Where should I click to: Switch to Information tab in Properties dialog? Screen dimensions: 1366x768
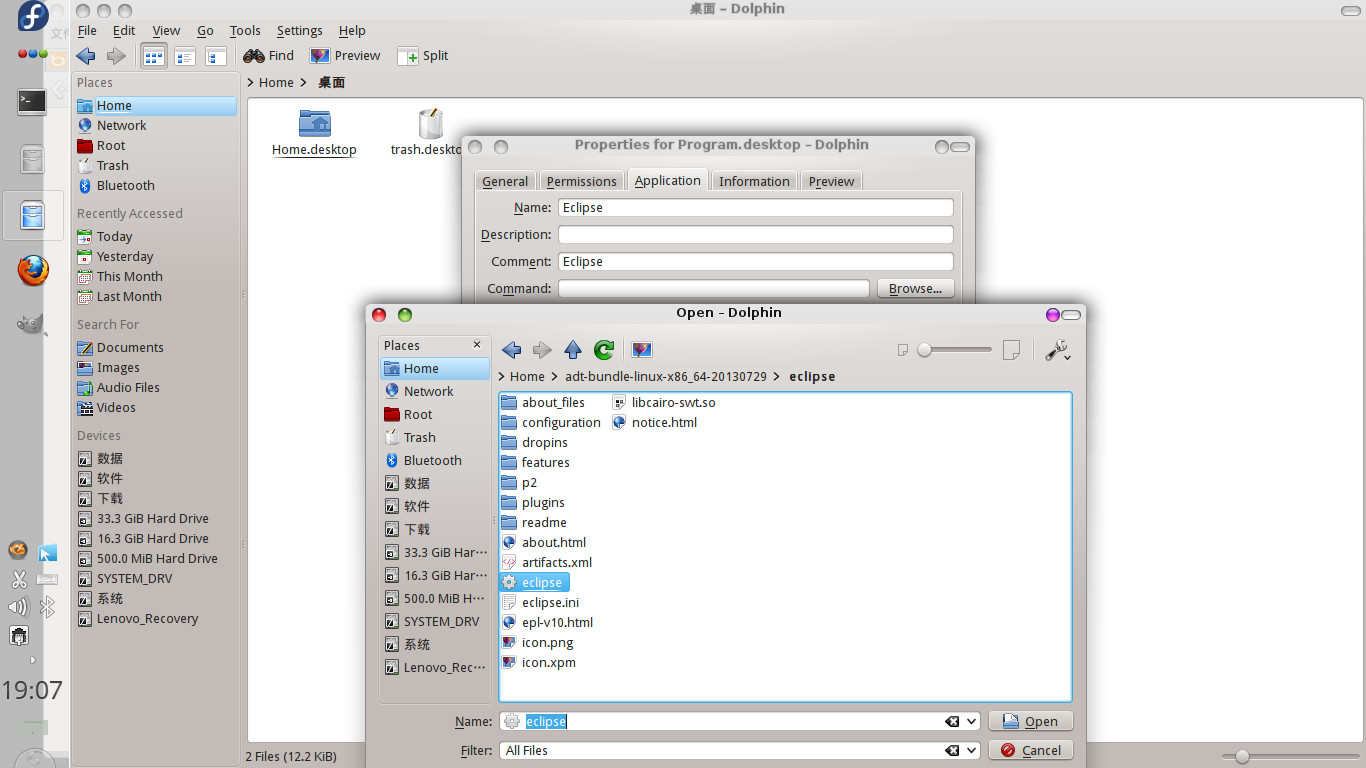click(x=754, y=181)
